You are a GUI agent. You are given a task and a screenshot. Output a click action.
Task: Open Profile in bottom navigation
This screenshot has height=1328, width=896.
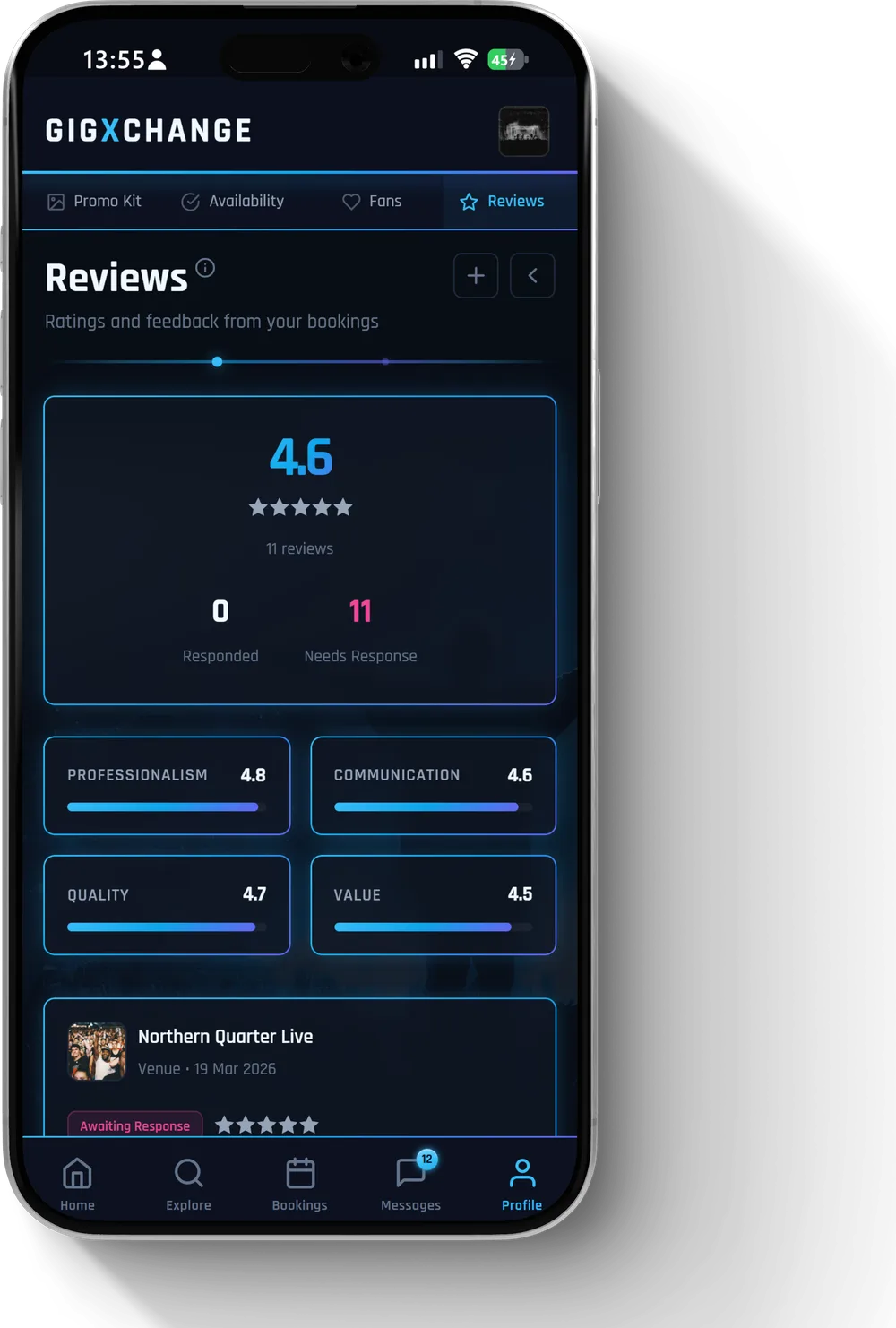(x=521, y=1184)
